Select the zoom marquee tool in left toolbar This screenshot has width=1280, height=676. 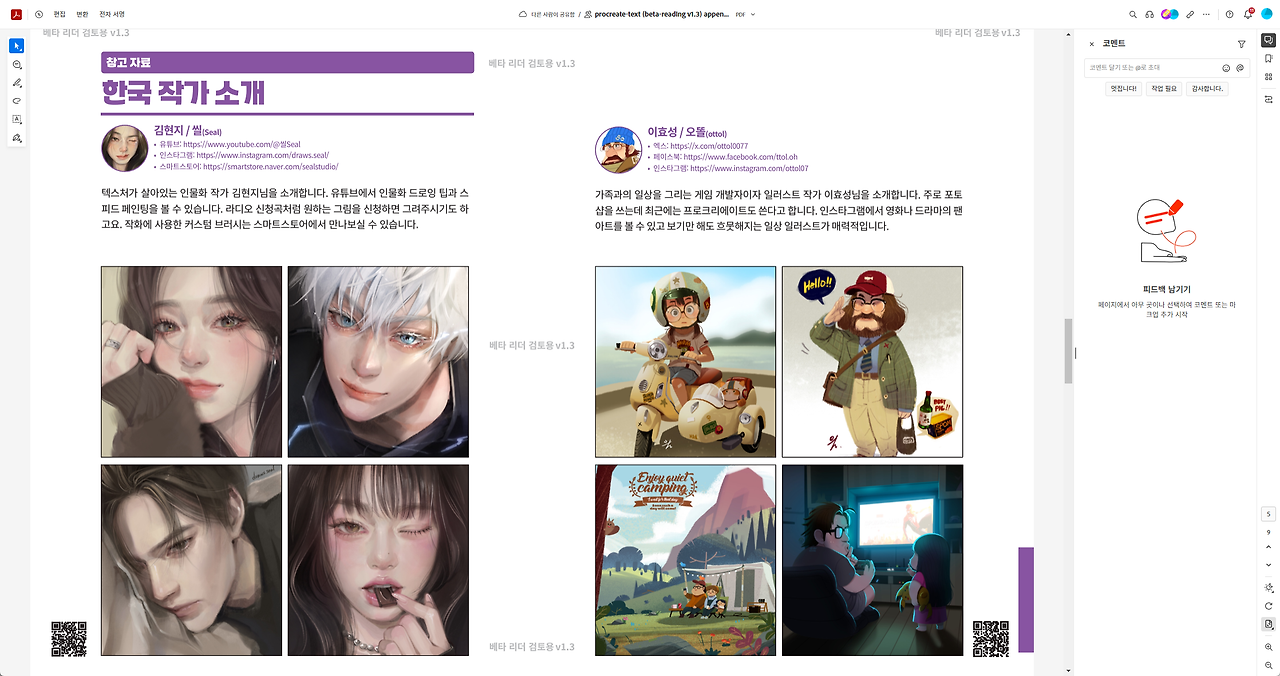17,64
